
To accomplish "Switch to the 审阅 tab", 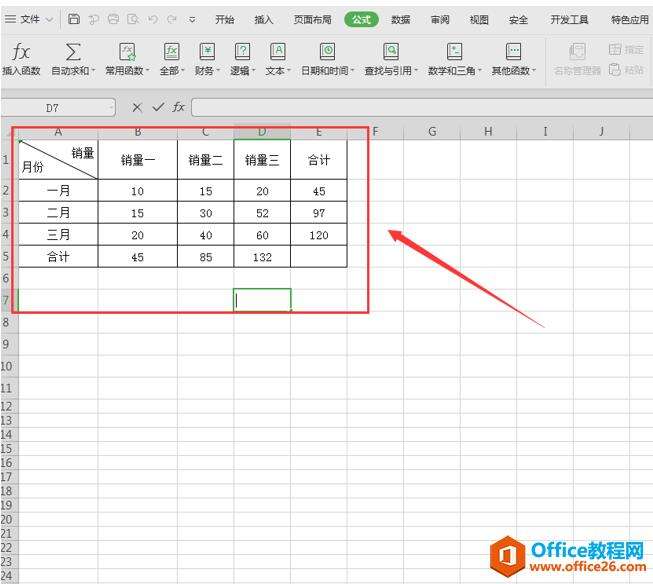I will coord(440,20).
